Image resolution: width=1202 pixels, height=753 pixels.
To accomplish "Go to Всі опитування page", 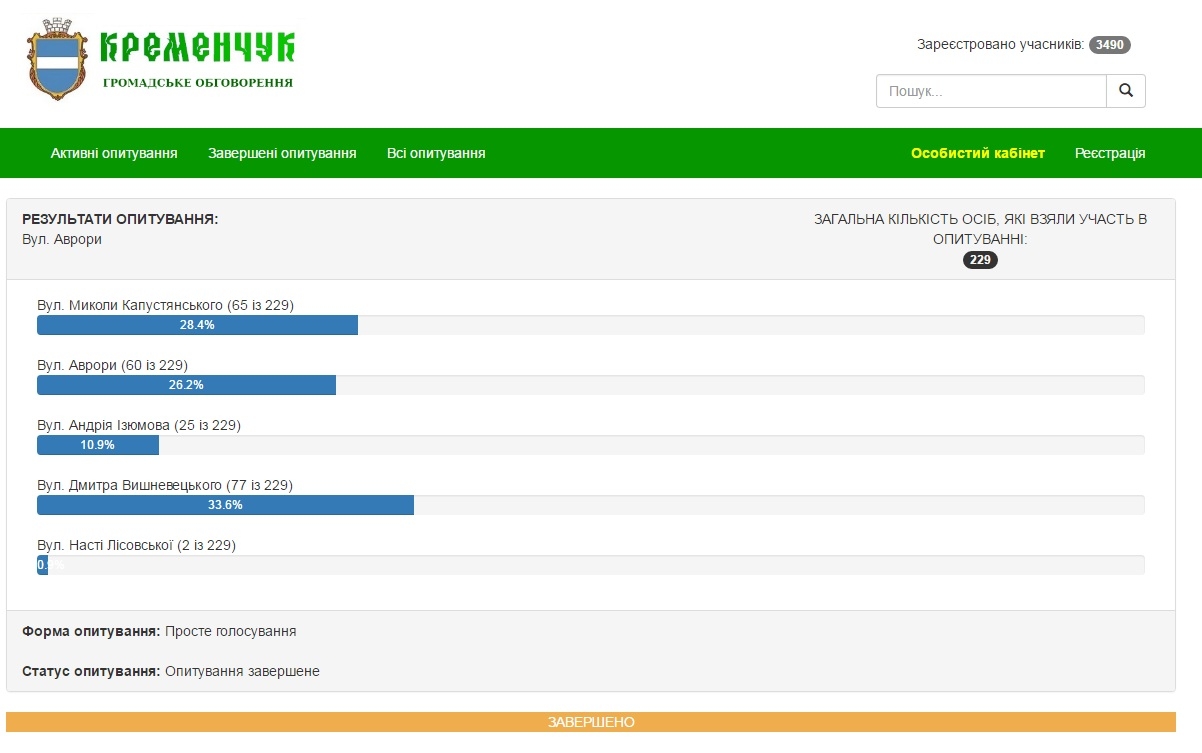I will point(436,153).
